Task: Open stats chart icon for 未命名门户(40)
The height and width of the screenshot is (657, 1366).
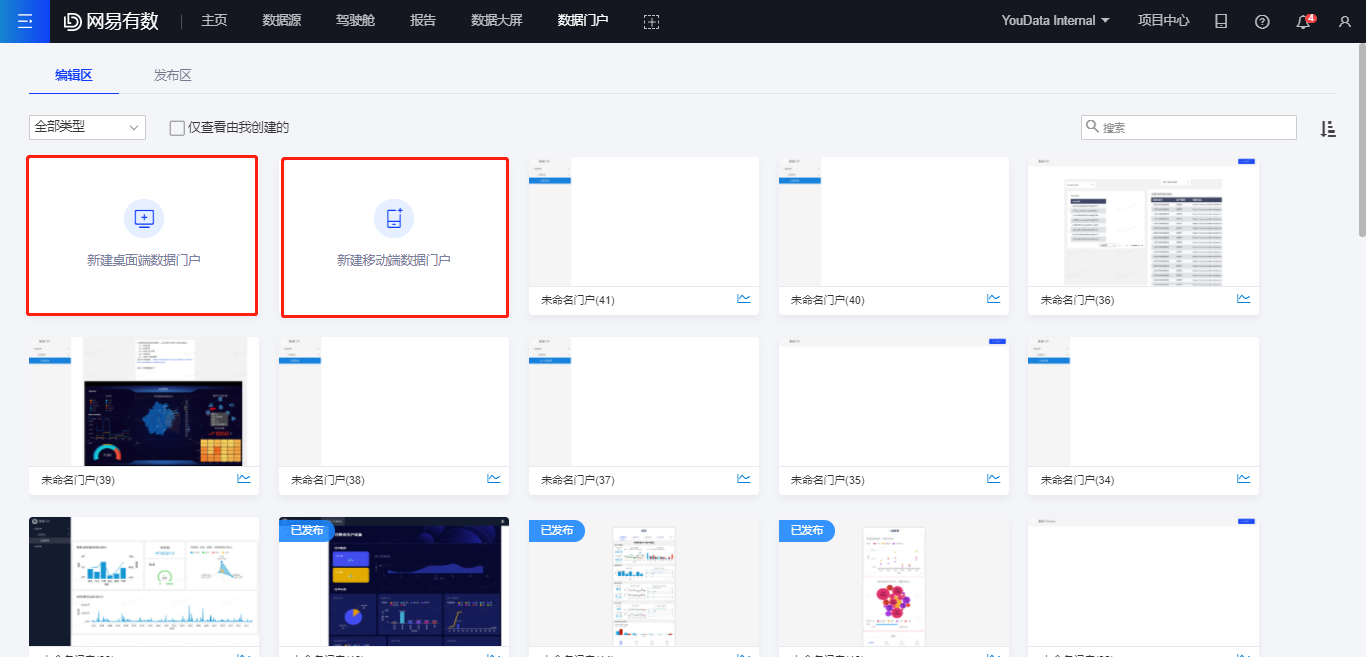Action: point(993,298)
